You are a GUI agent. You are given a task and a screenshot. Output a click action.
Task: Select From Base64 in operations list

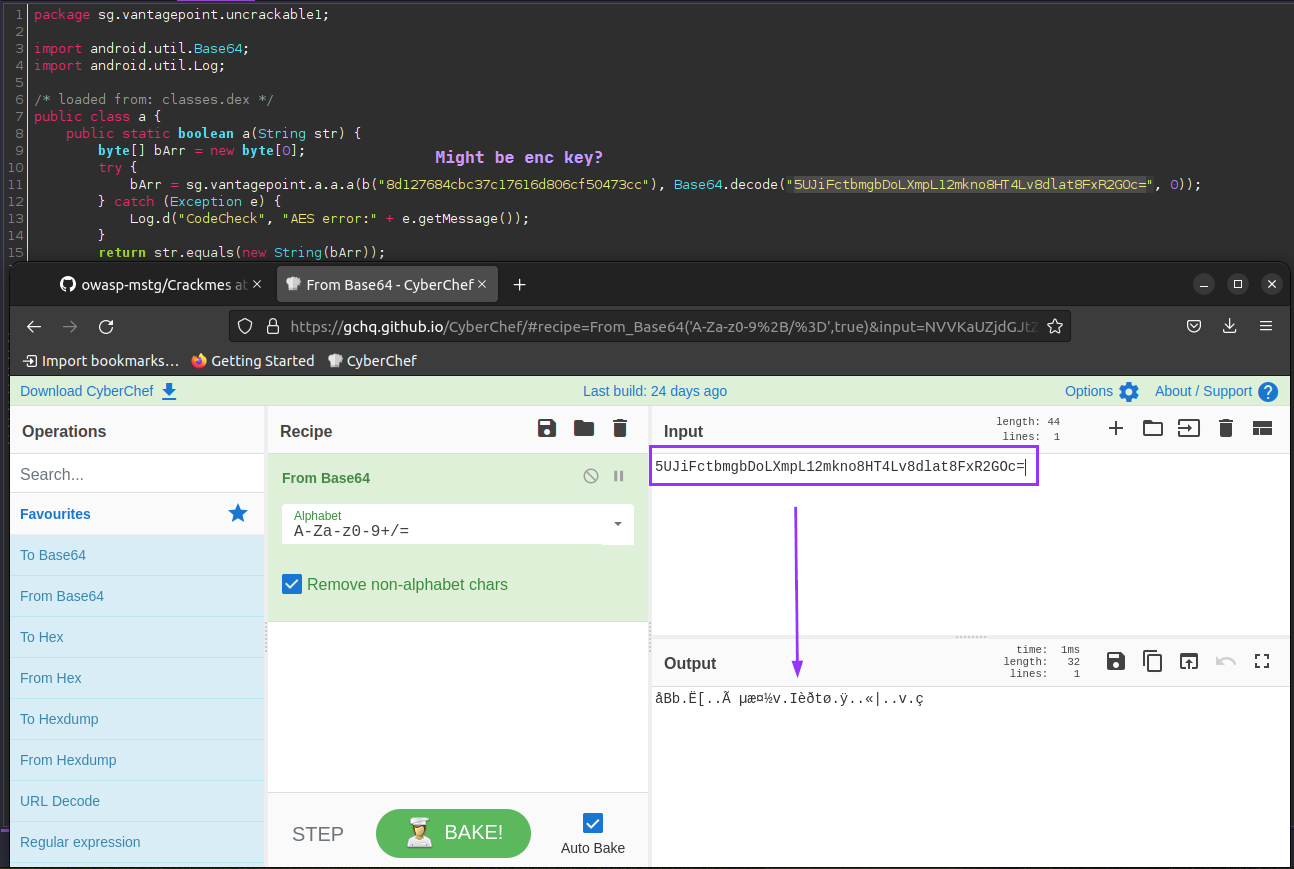tap(138, 596)
